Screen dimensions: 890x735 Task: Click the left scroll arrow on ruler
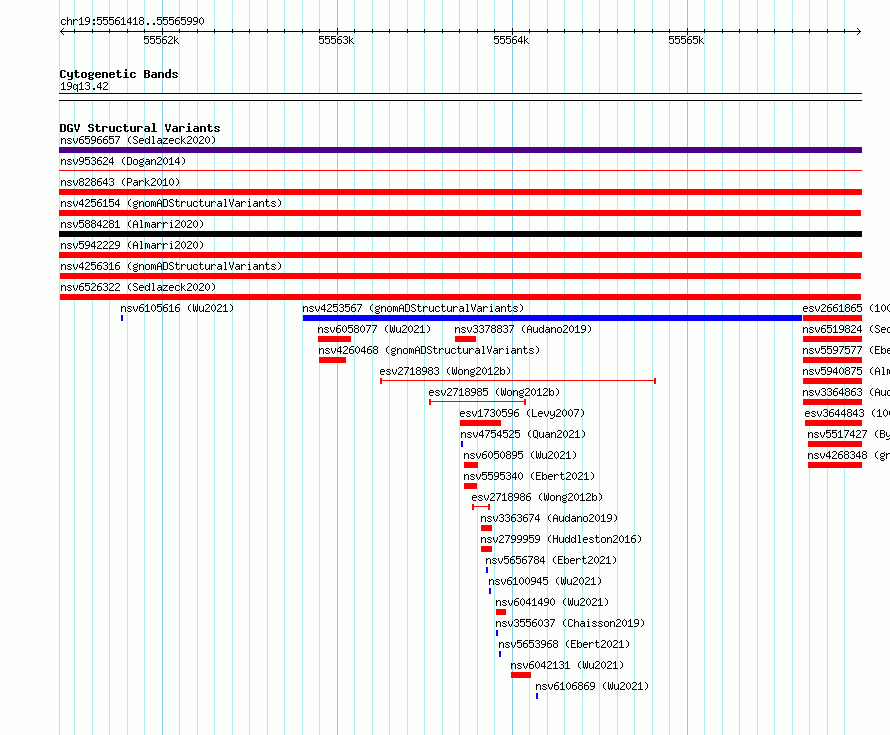tap(62, 32)
